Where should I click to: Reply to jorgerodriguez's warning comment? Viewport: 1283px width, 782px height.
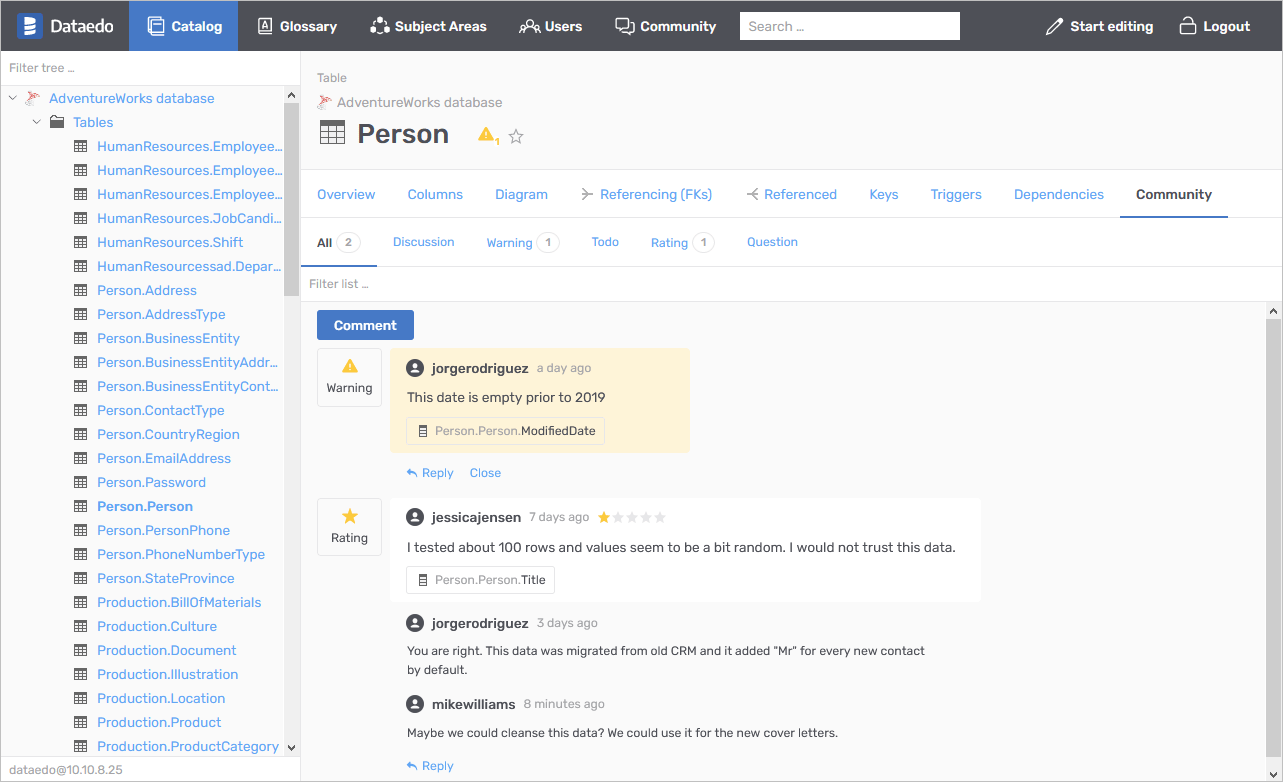click(x=430, y=473)
